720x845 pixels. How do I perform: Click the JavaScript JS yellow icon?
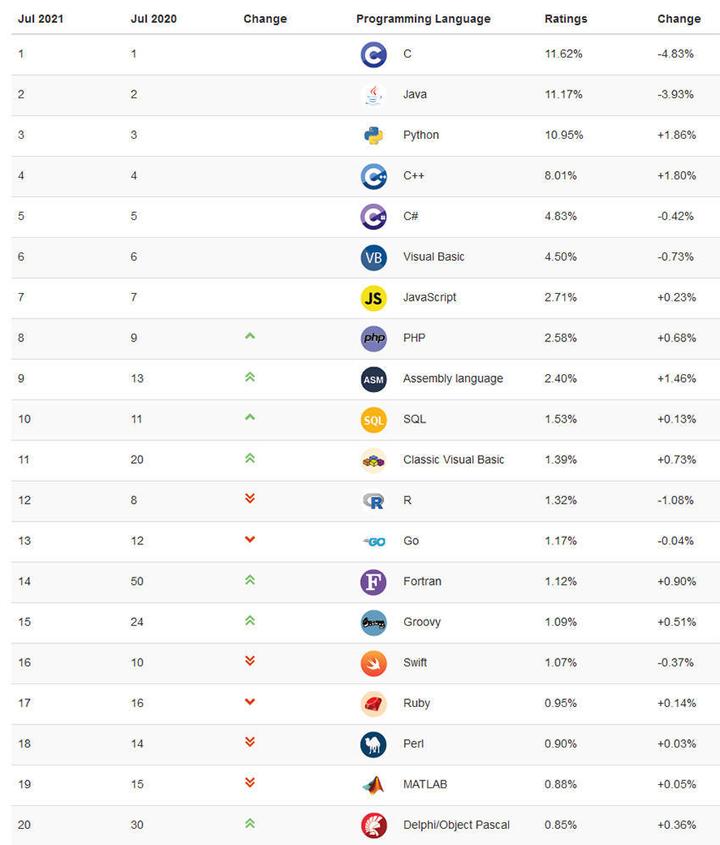[x=373, y=298]
